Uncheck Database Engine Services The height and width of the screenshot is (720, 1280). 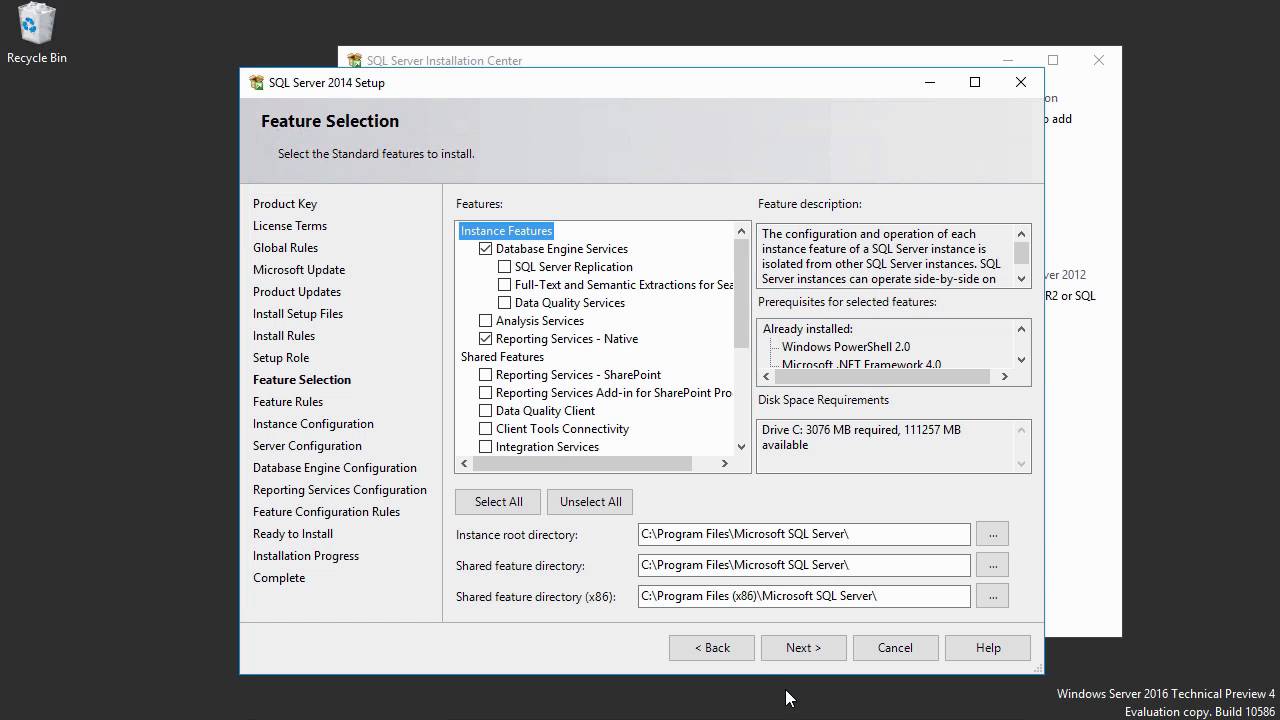click(x=486, y=249)
